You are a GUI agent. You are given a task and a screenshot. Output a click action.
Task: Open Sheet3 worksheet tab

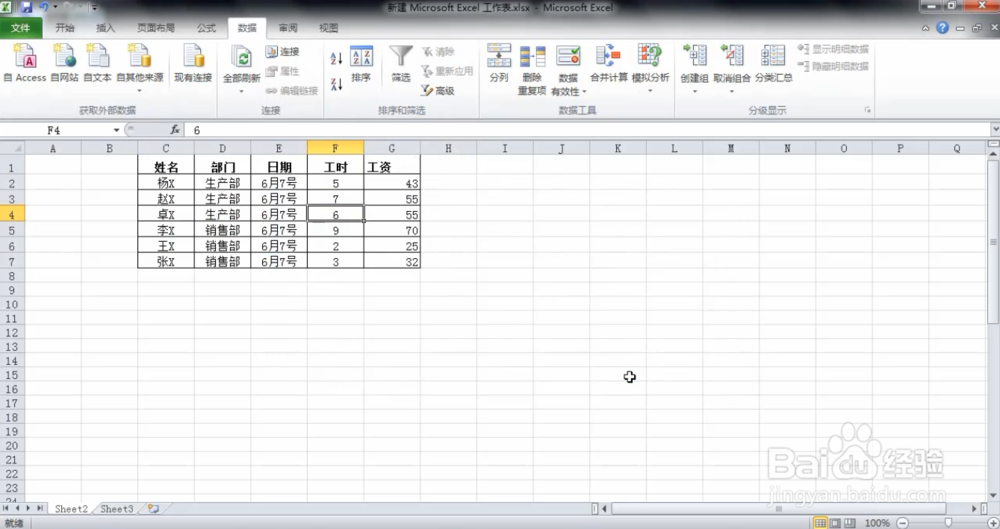tap(117, 509)
